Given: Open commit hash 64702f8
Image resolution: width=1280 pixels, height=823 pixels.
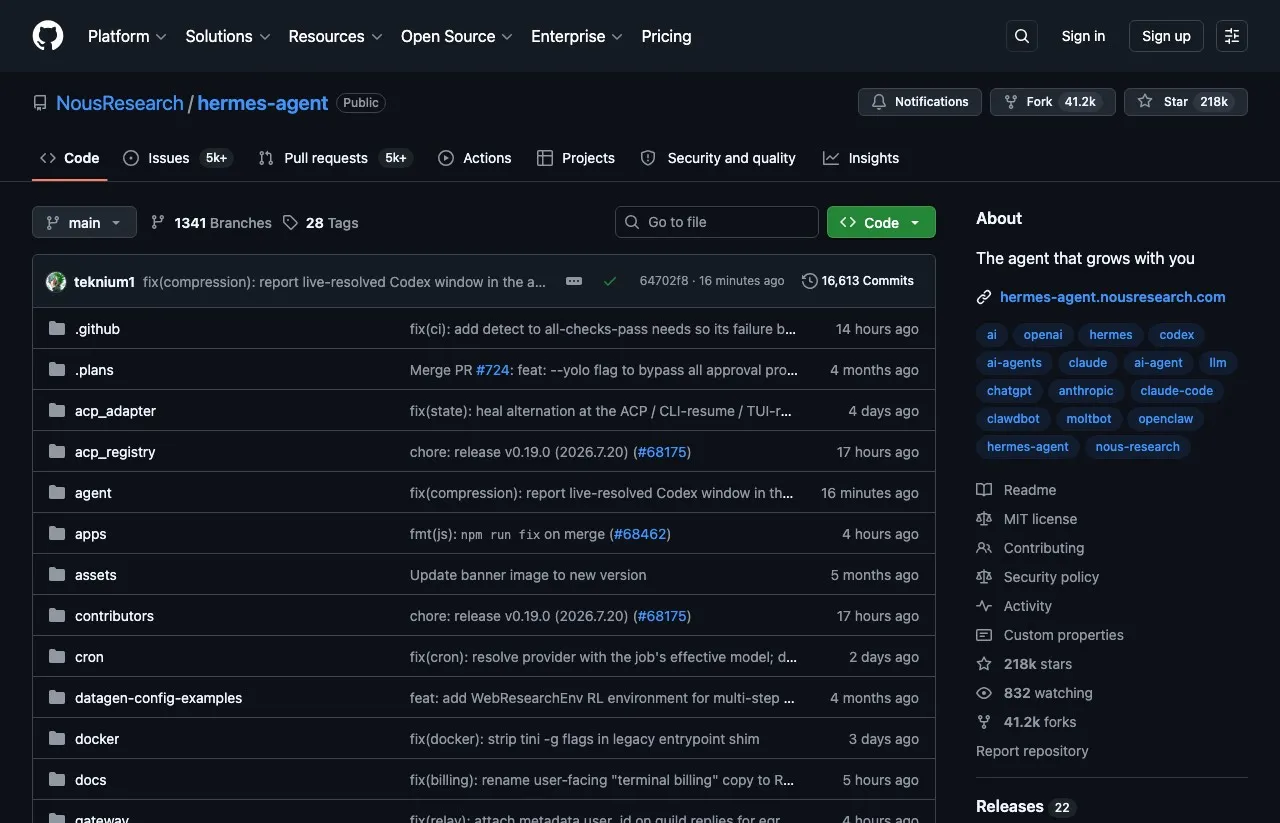Looking at the screenshot, I should coord(664,281).
